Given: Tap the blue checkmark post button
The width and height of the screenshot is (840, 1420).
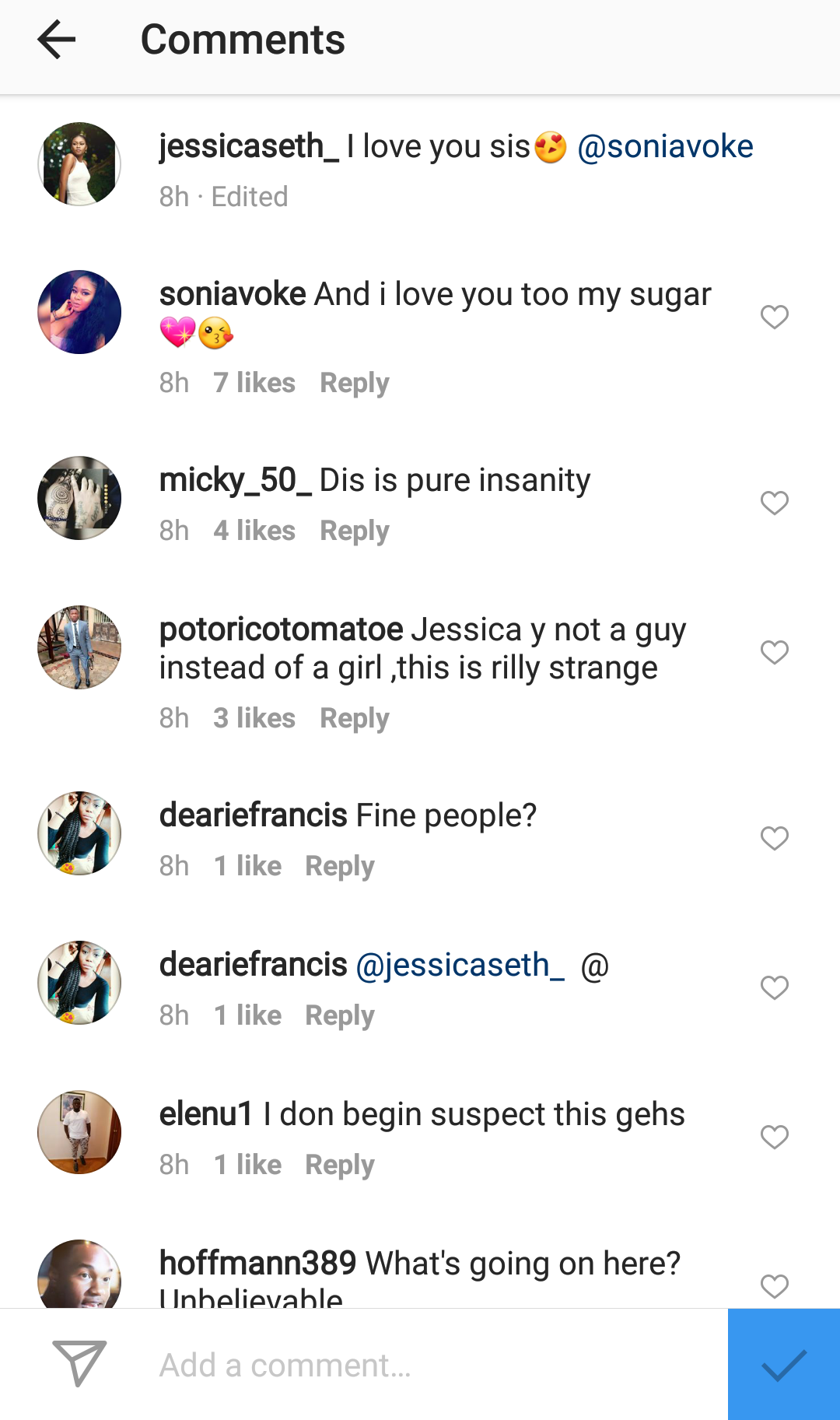Looking at the screenshot, I should coord(784,1364).
